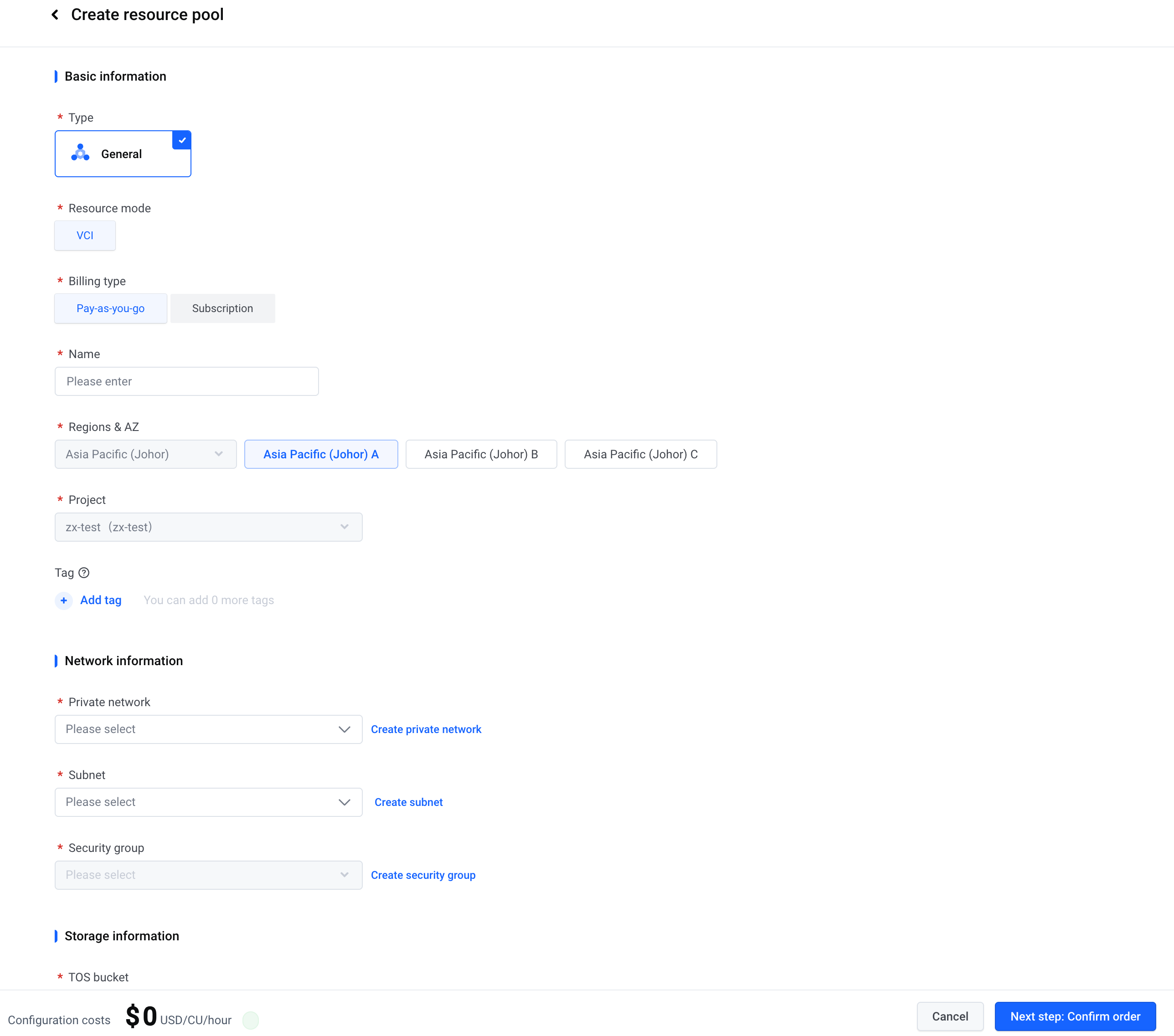Image resolution: width=1174 pixels, height=1036 pixels.
Task: Choose Asia Pacific (Johor) C zone
Action: 640,454
